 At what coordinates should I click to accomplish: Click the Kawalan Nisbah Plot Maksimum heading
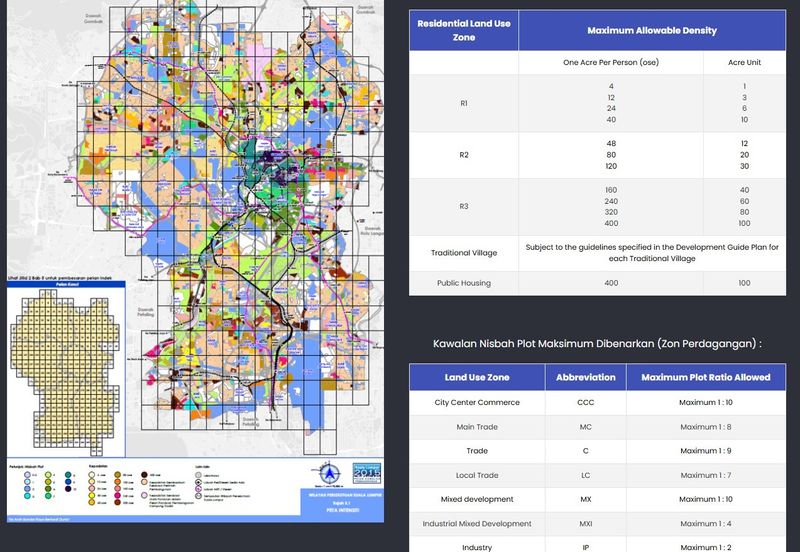pyautogui.click(x=597, y=344)
